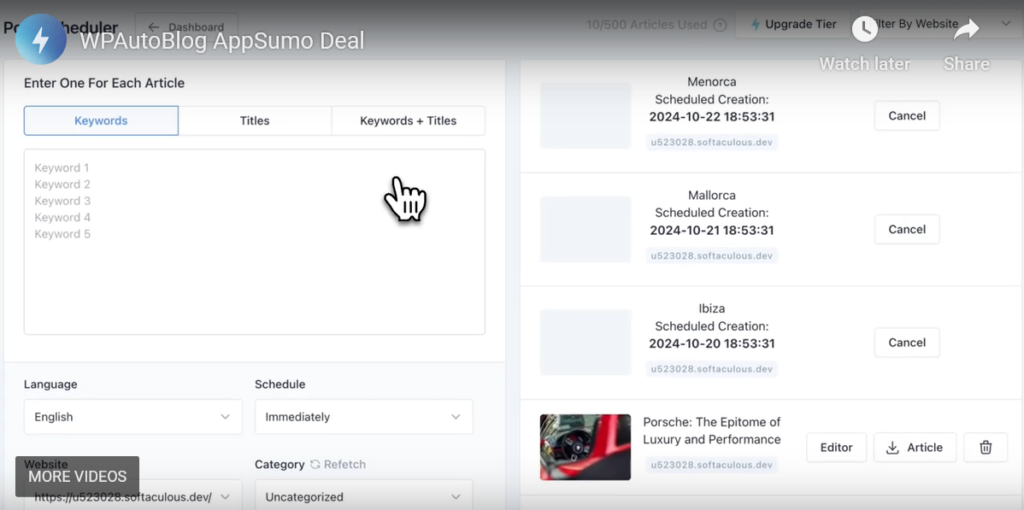Click the 2024-10-22 18:53:31 timestamp
This screenshot has width=1024, height=510.
[712, 117]
